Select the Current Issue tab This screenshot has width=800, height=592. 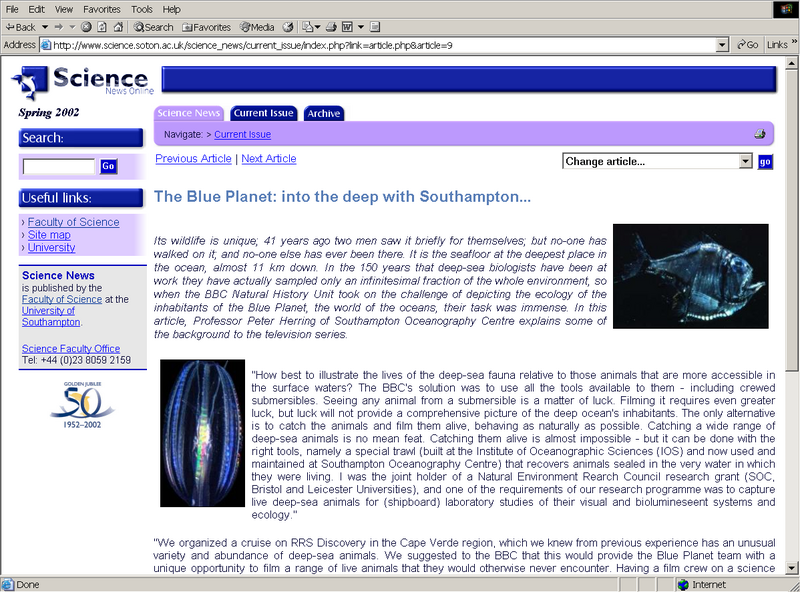pos(263,113)
